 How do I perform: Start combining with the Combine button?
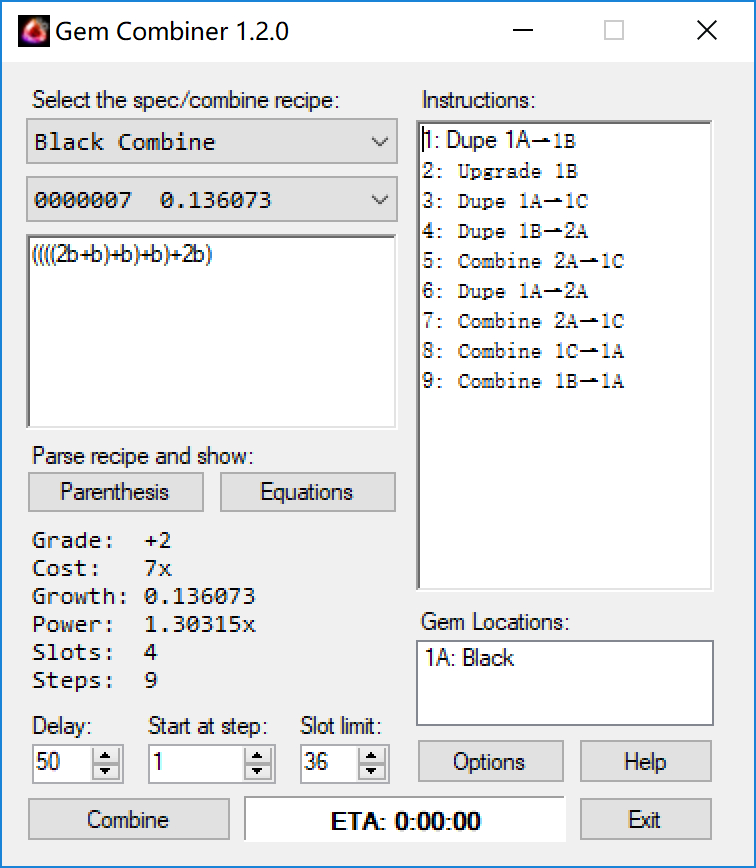click(x=128, y=820)
